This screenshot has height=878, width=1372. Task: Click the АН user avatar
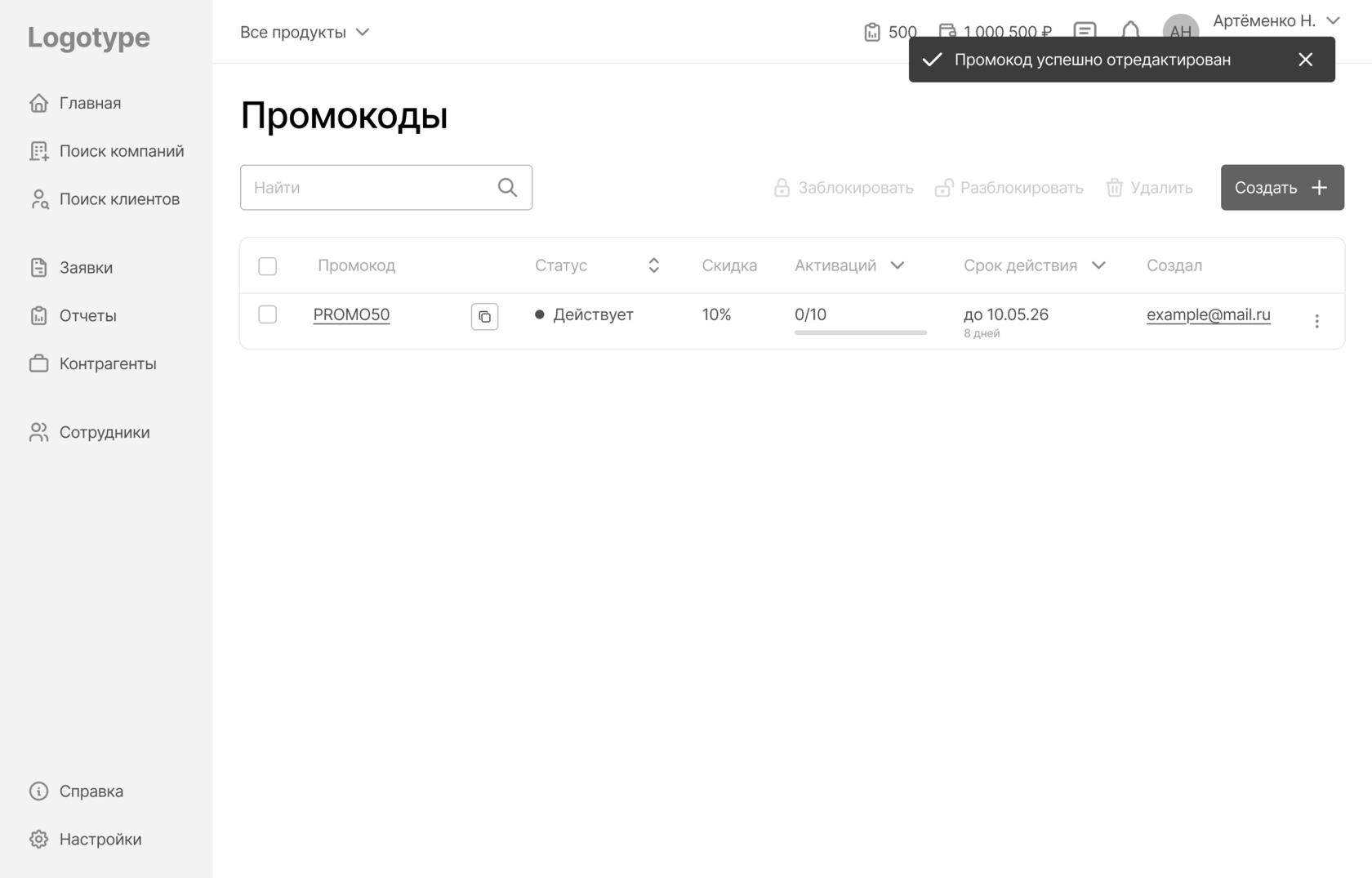tap(1180, 29)
